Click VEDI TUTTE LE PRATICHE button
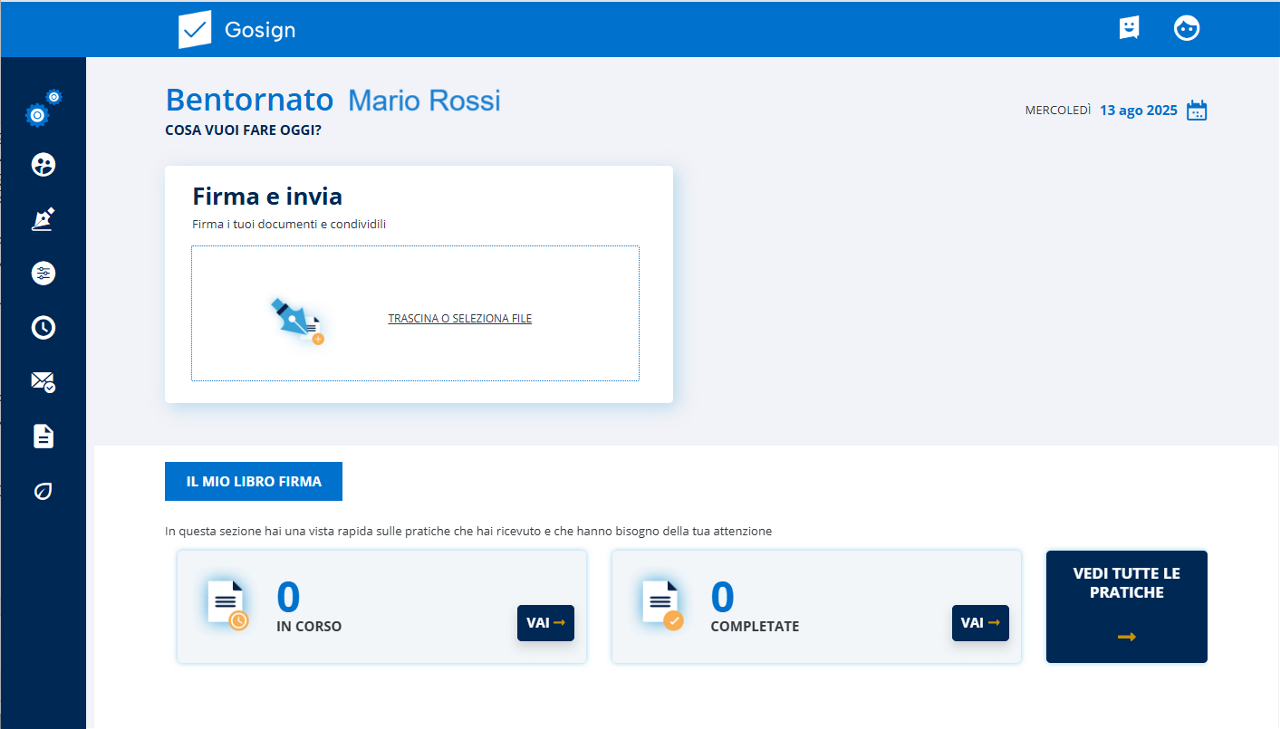The image size is (1280, 729). coord(1126,606)
